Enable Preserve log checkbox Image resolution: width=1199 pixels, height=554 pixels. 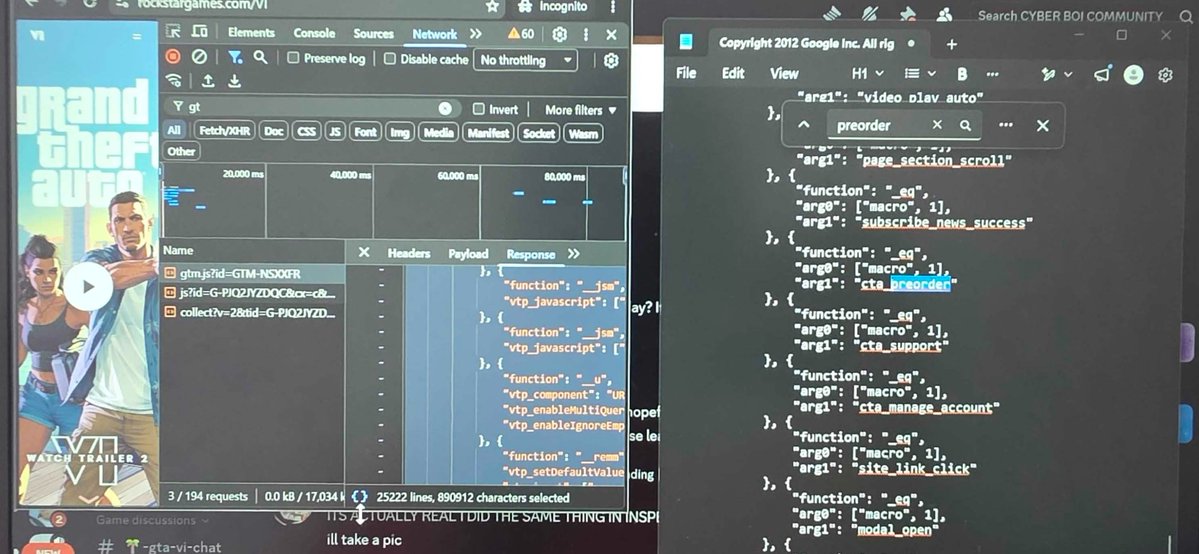pyautogui.click(x=293, y=58)
